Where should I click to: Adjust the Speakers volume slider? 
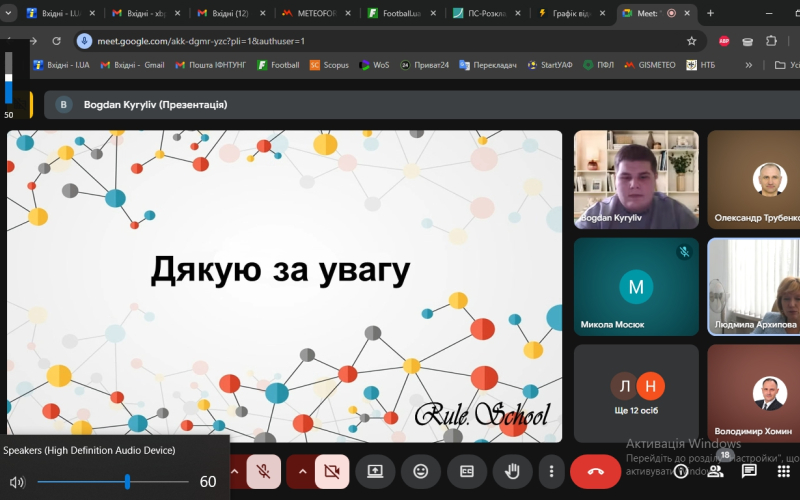[113, 481]
